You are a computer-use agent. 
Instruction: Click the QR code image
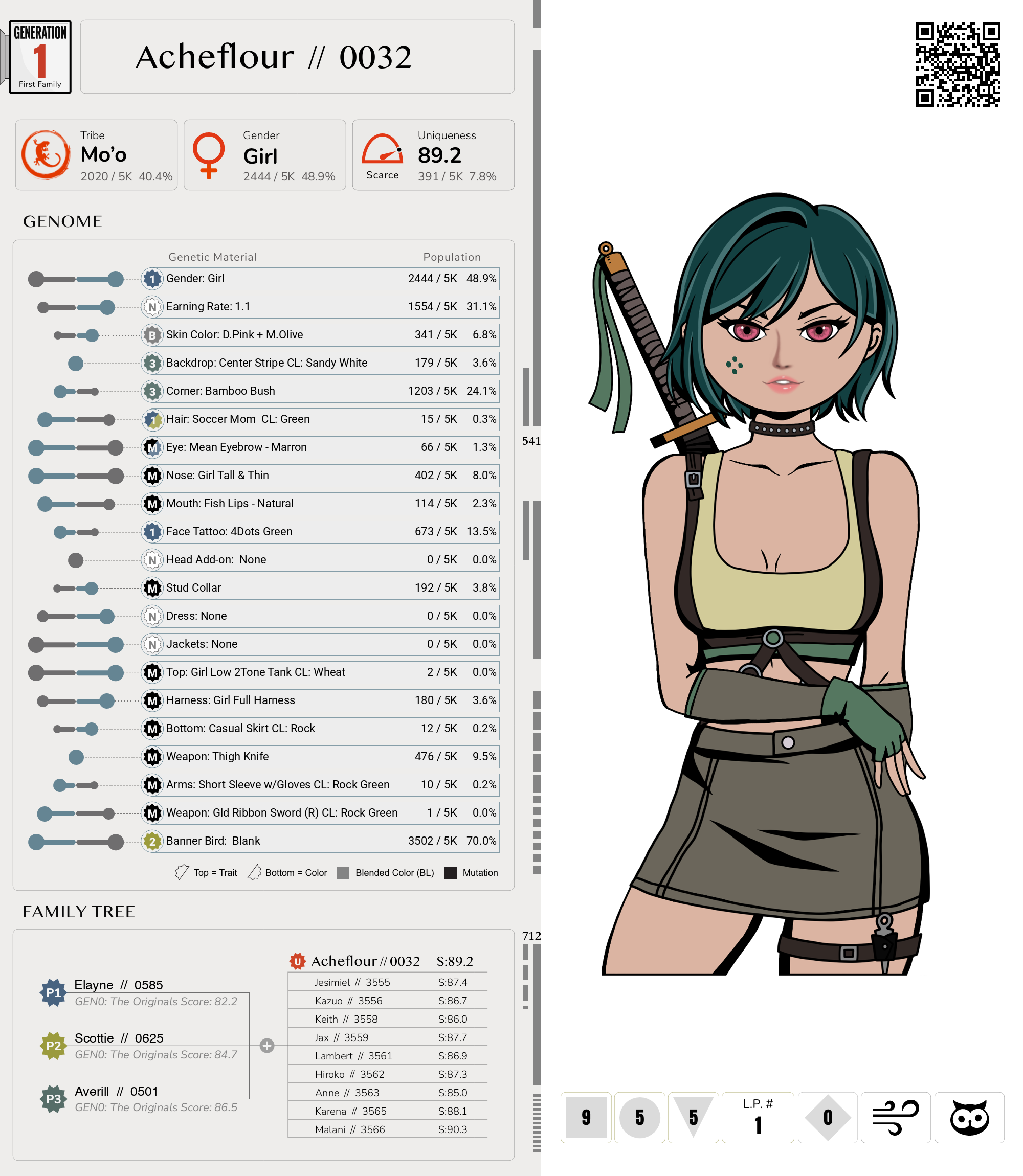click(x=958, y=64)
